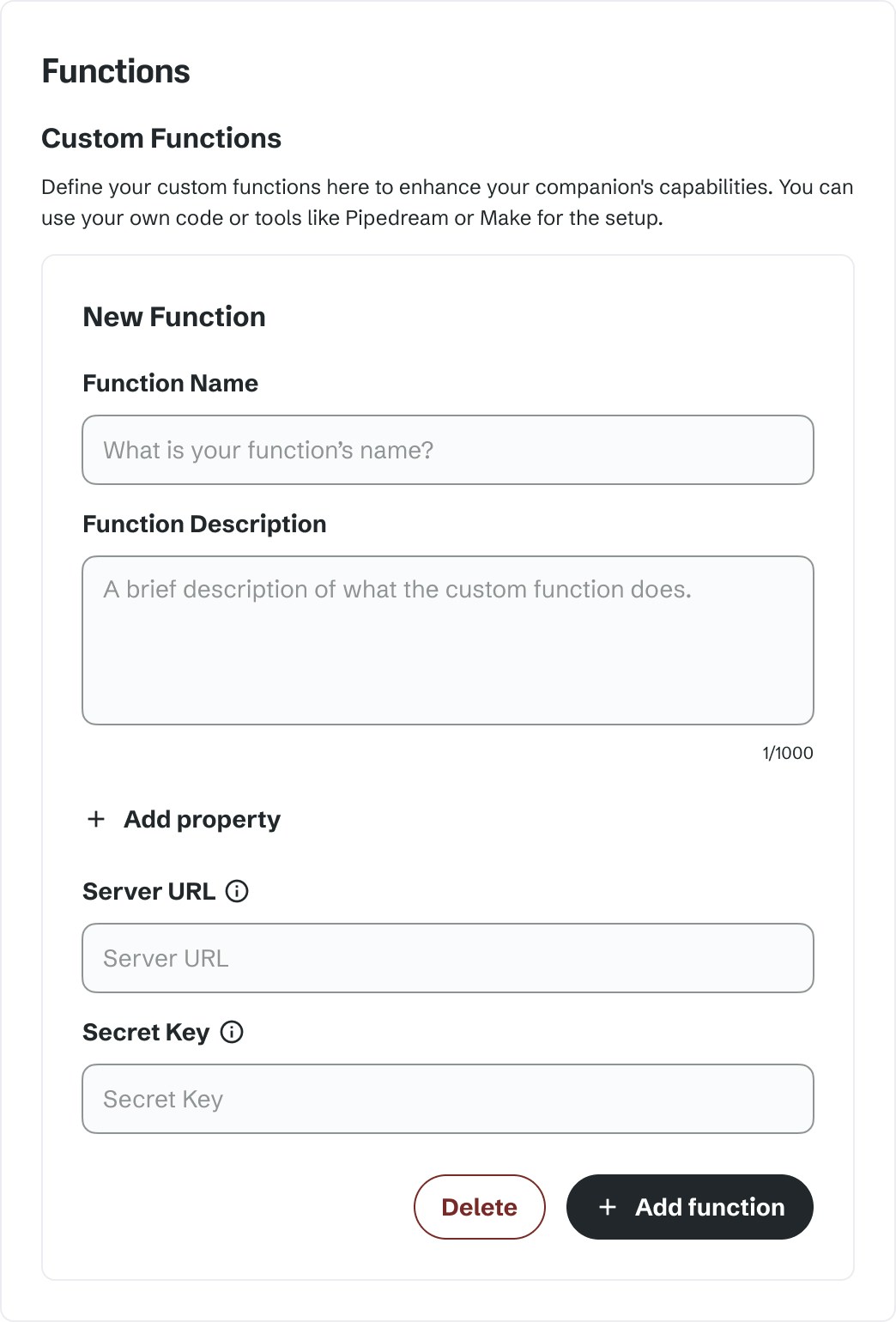
Task: View Secret Key help via its circled-i icon
Action: coord(231,1032)
